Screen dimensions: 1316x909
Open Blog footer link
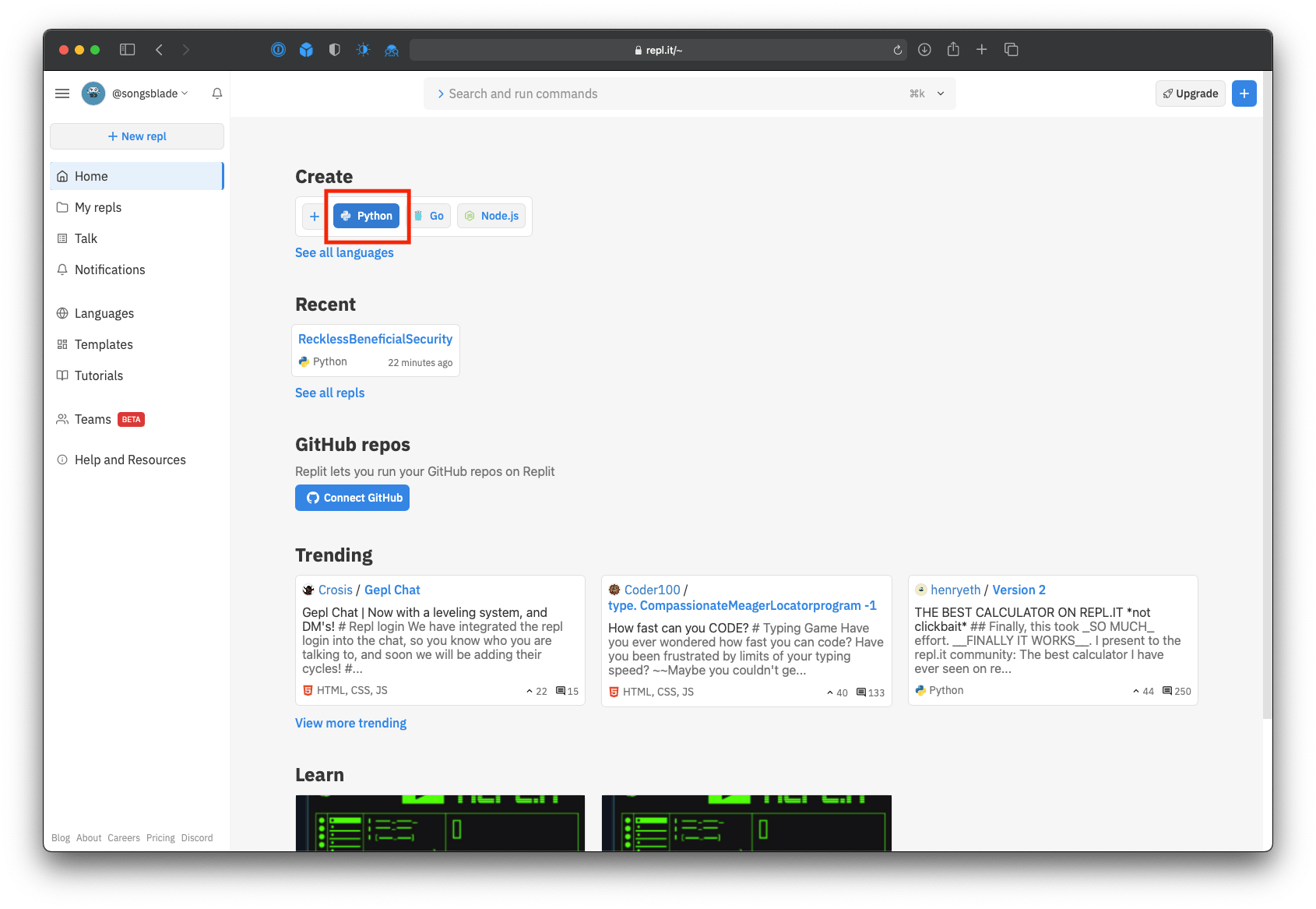pos(61,838)
